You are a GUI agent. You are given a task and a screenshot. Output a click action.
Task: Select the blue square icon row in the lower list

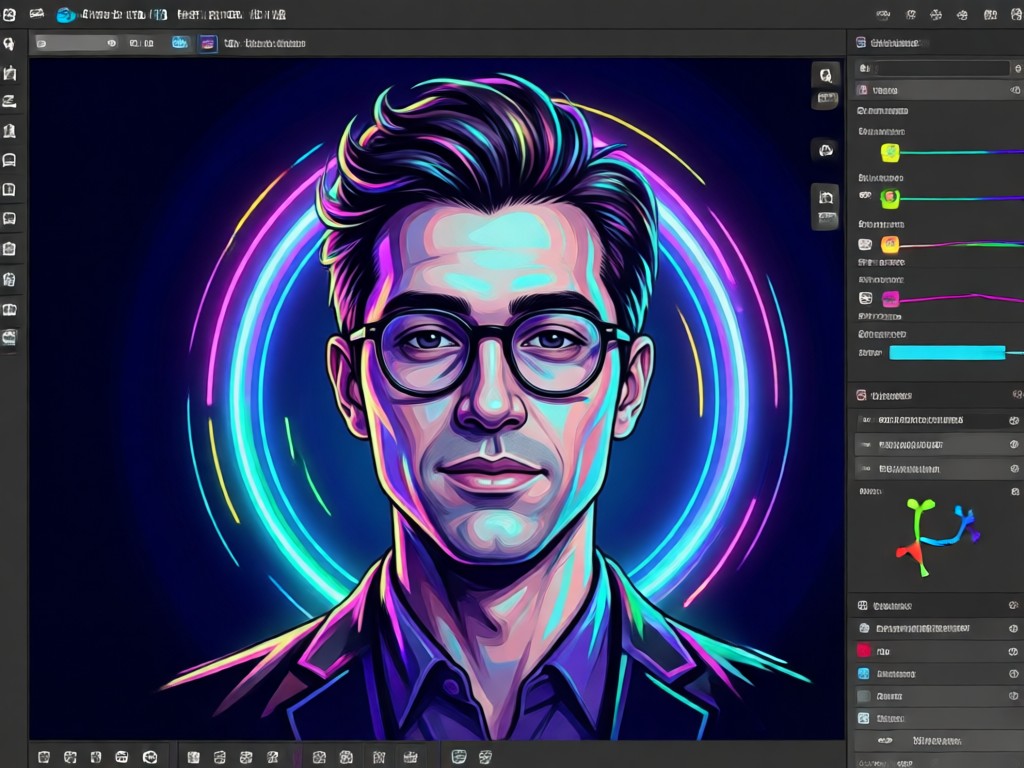click(x=938, y=673)
